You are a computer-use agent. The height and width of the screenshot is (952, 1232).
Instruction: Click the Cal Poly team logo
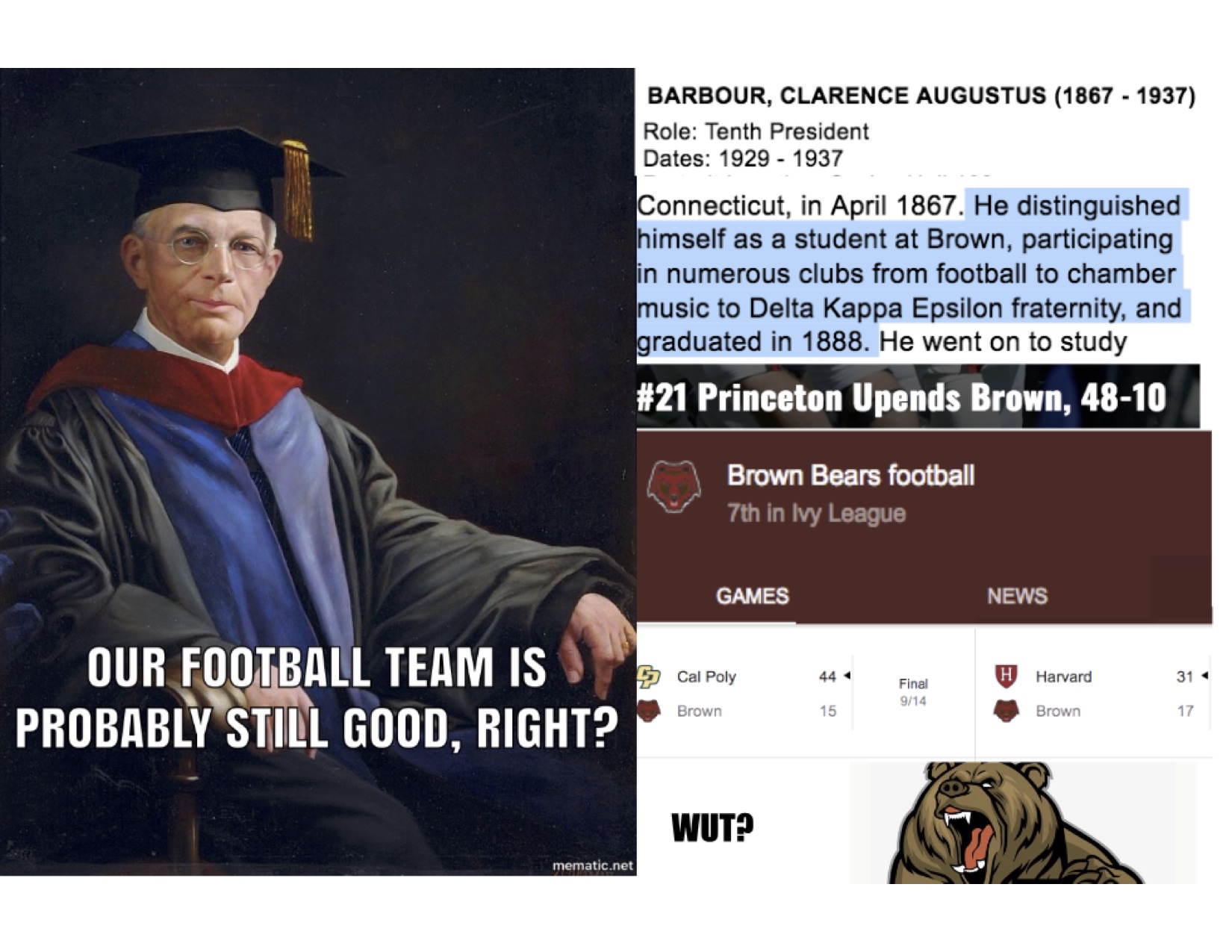[645, 676]
